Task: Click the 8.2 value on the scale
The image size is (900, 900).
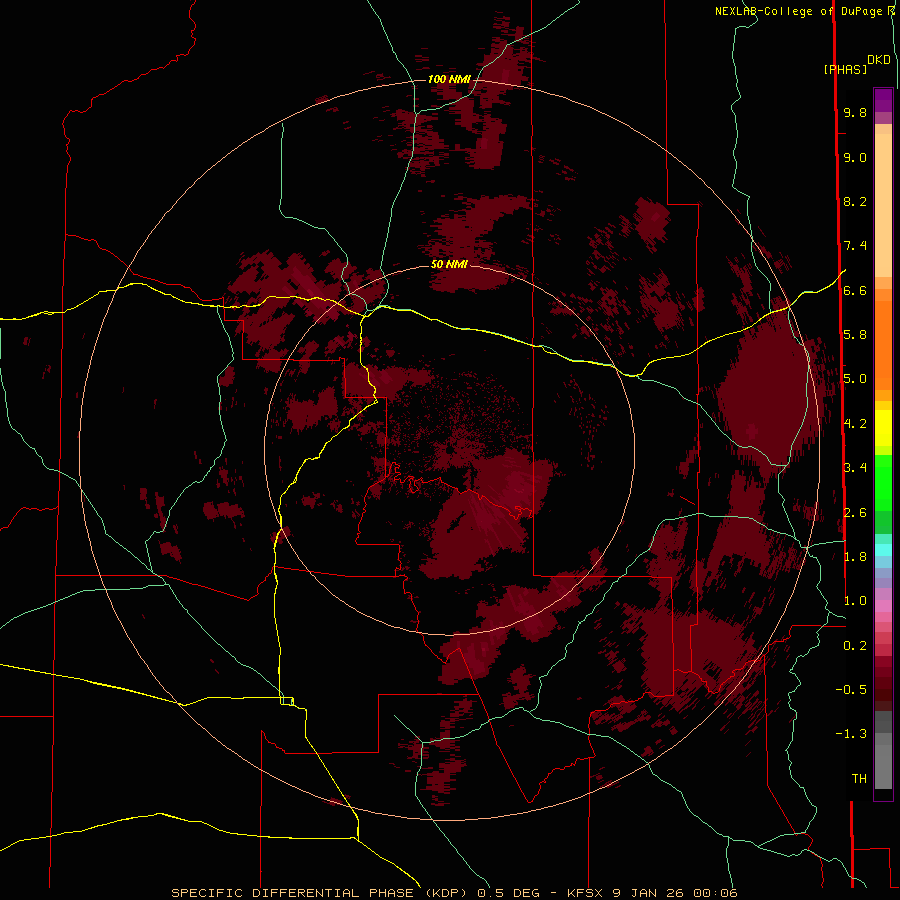Action: [x=855, y=201]
